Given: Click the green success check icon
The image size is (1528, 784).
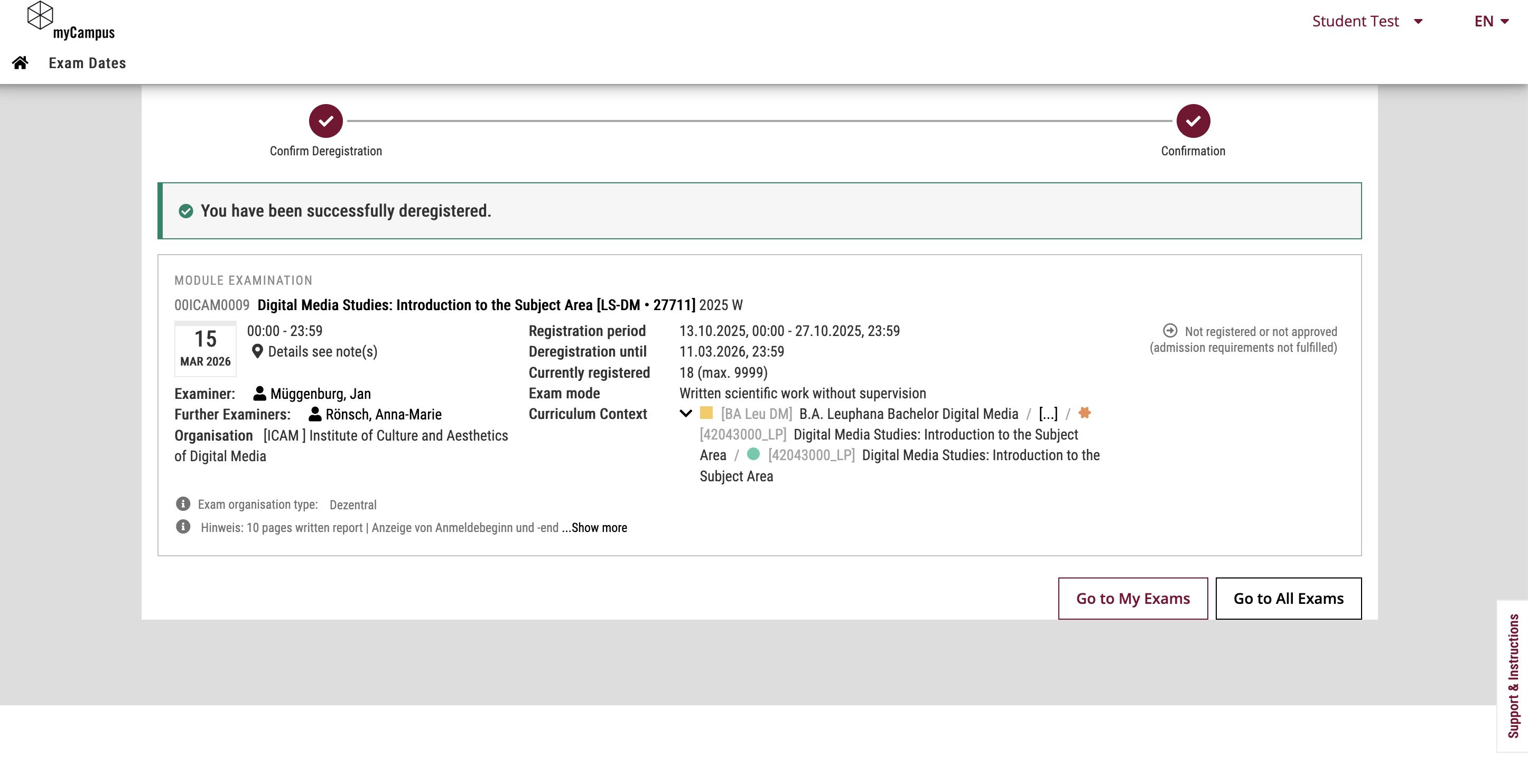Looking at the screenshot, I should coord(185,211).
